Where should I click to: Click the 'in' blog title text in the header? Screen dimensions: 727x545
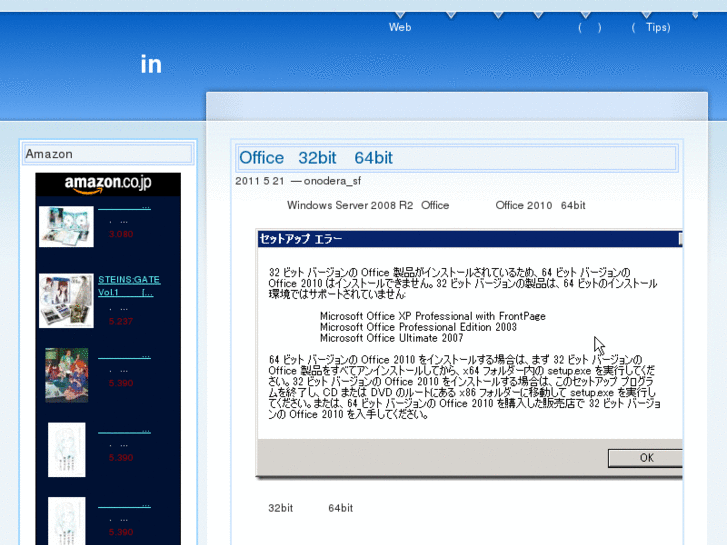point(151,64)
